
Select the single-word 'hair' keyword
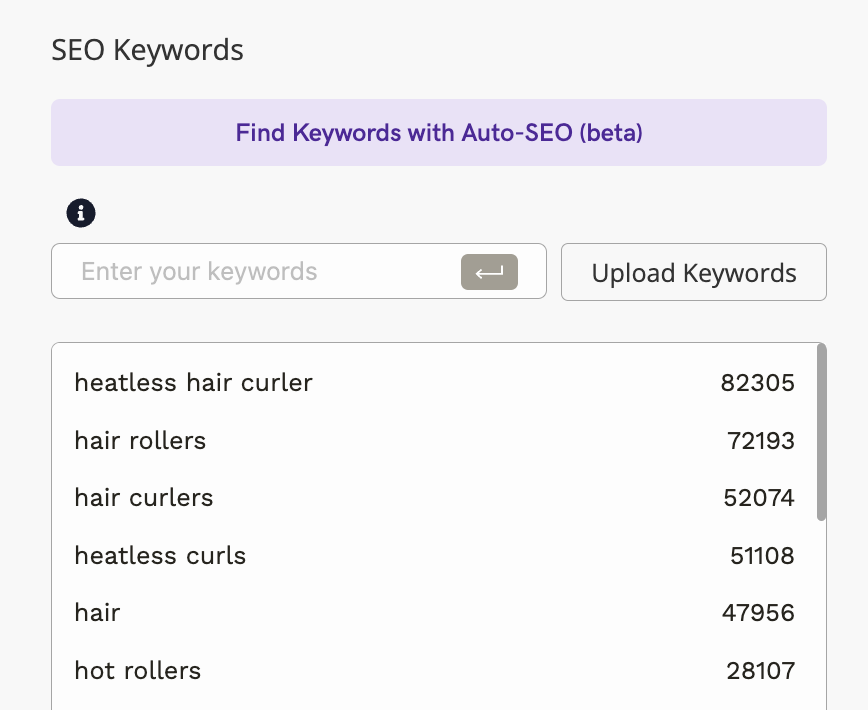pos(97,613)
